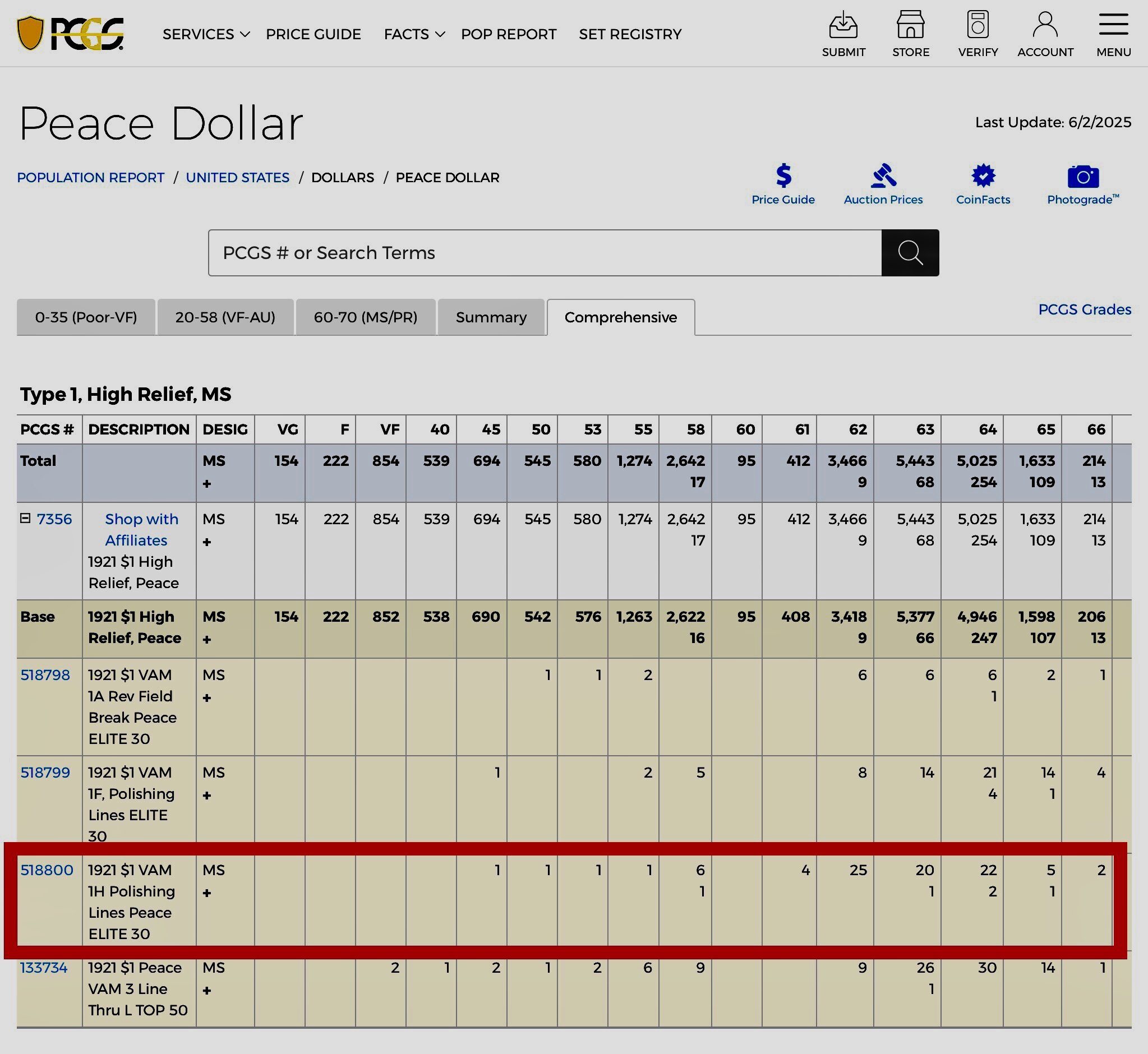Viewport: 1148px width, 1054px height.
Task: Switch to the Summary tab
Action: coord(491,317)
